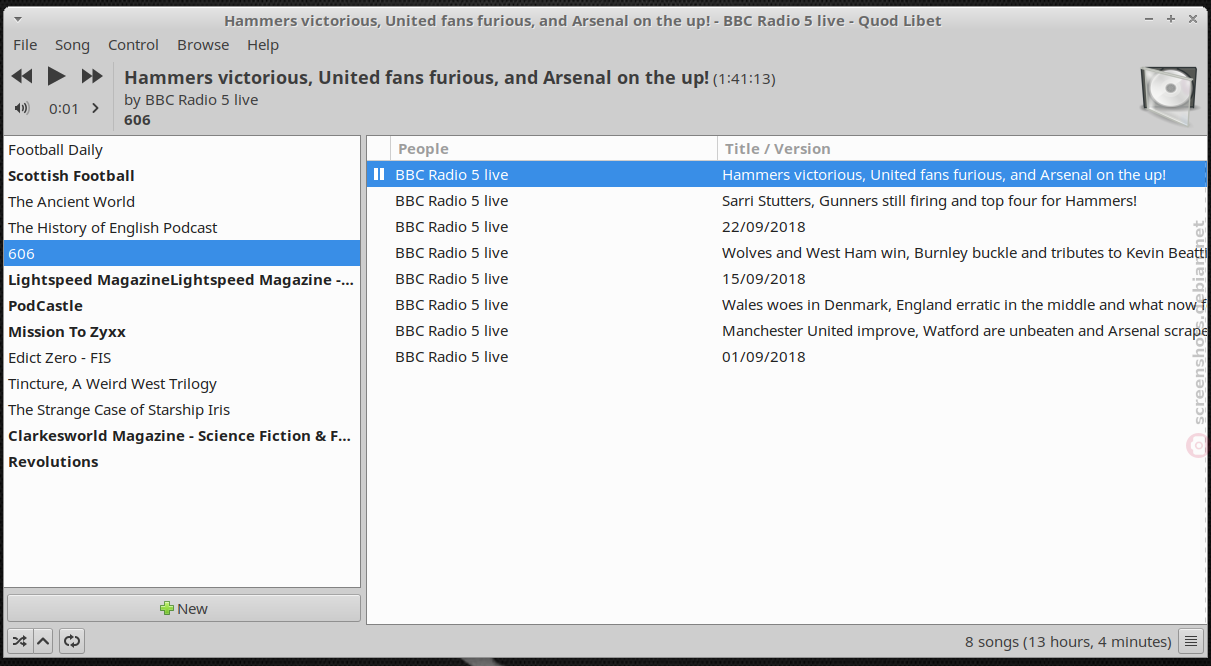Select The History of English Podcast feed
The height and width of the screenshot is (666, 1211).
182,228
